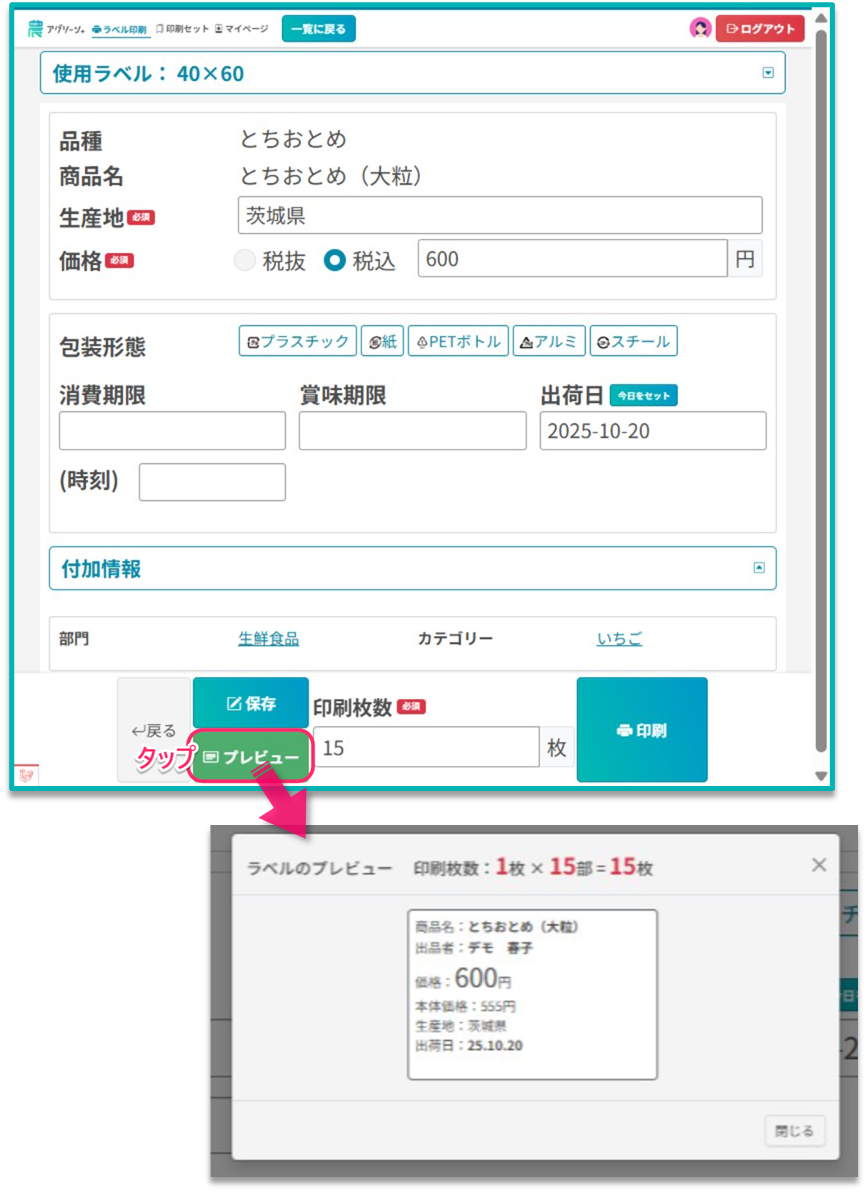Close the label preview dialog with X
Screen dimensions: 867x1192
coord(819,865)
